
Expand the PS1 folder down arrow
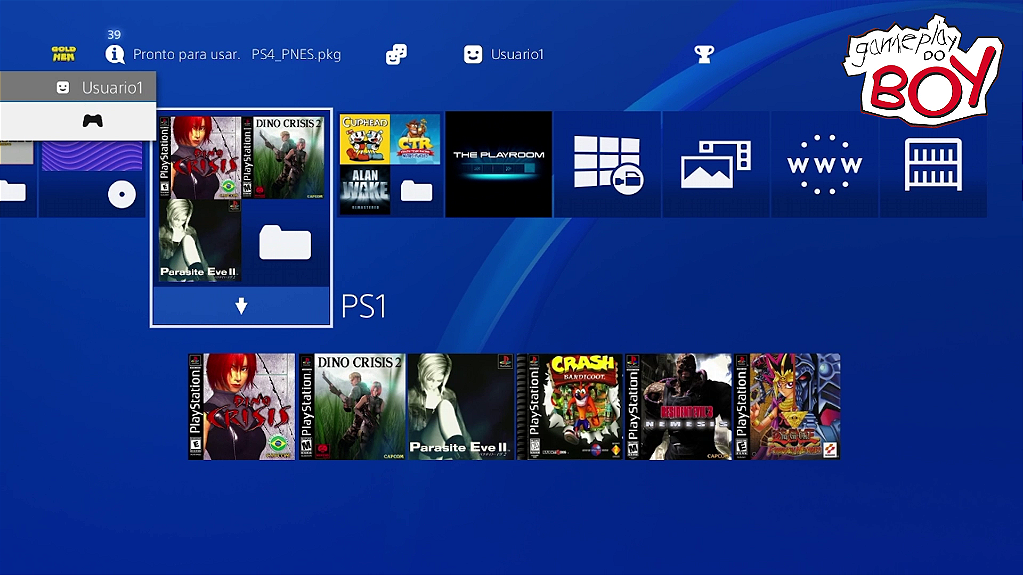coord(241,305)
